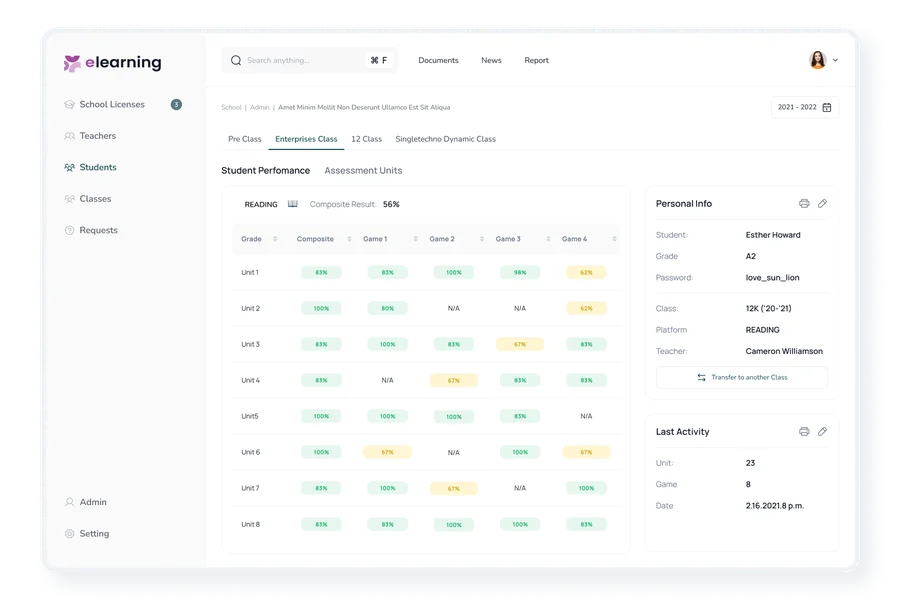900x600 pixels.
Task: Click the yellow 67% badge in Unit 3
Action: [519, 344]
